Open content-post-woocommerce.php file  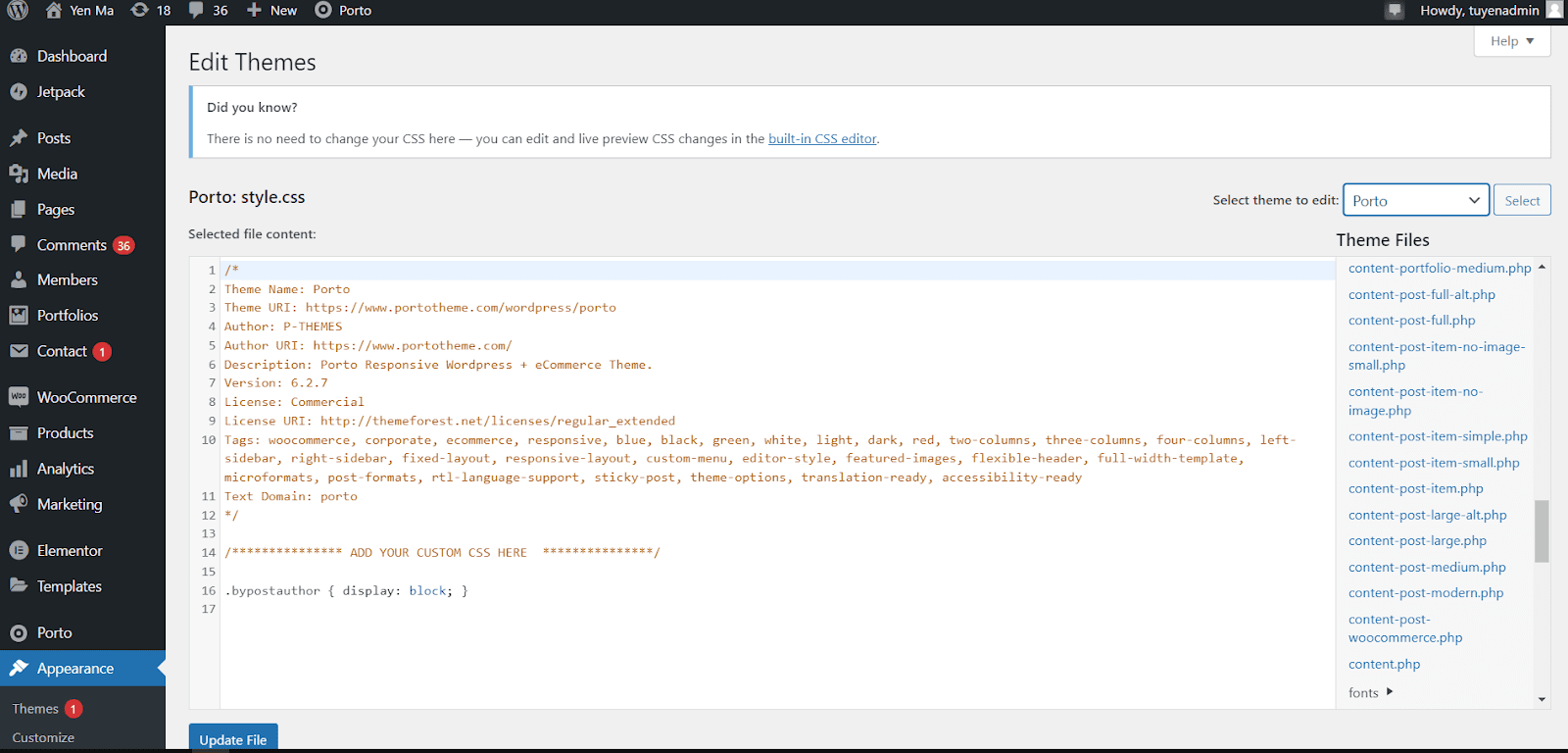coord(1405,628)
